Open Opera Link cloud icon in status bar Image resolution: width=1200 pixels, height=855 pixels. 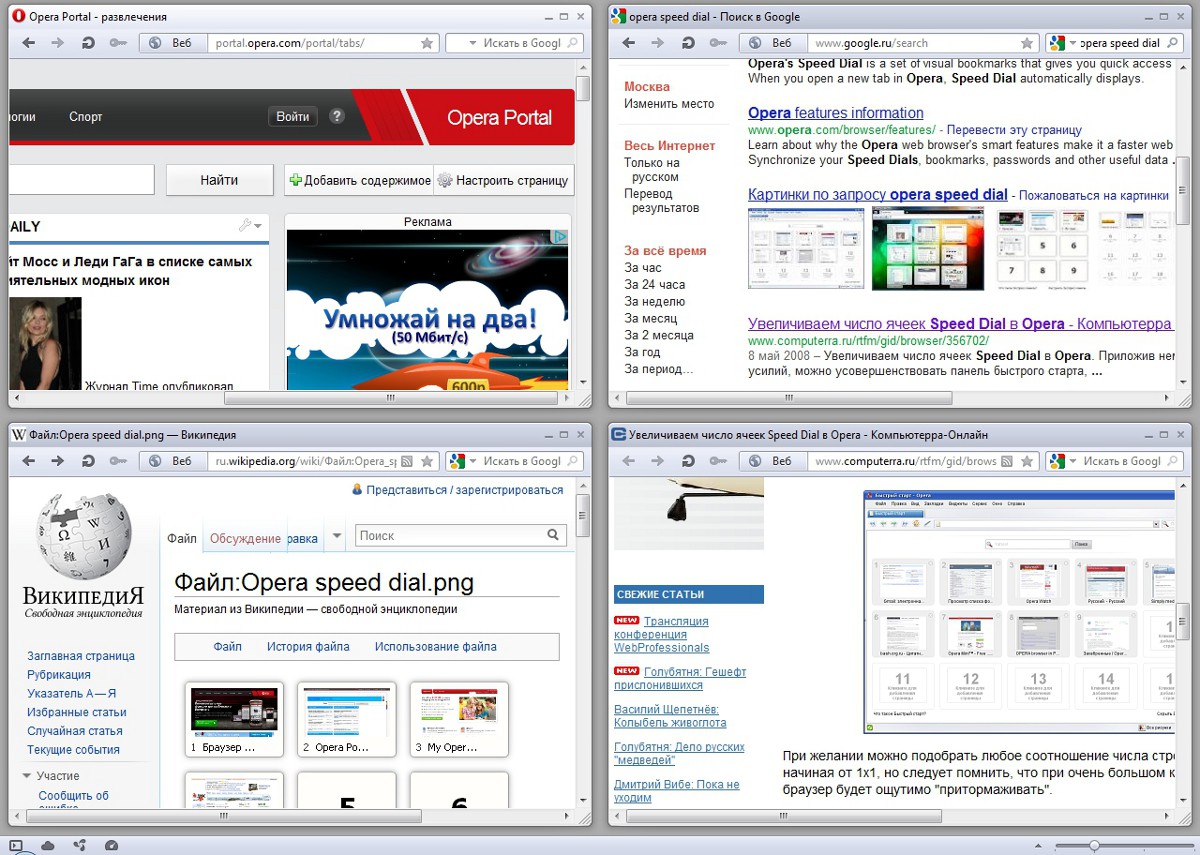pos(47,846)
